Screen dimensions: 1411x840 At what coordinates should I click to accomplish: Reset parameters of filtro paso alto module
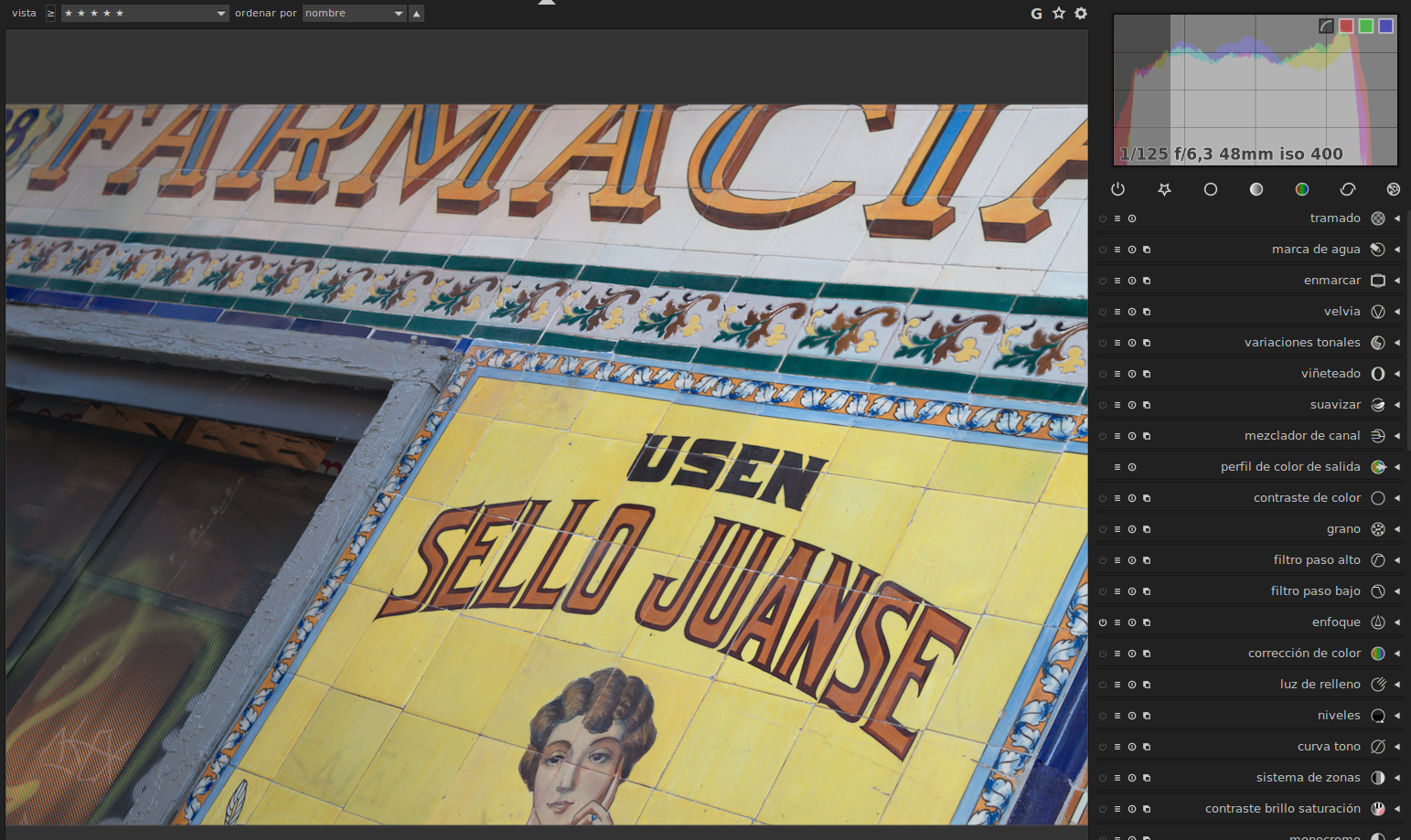click(x=1132, y=560)
